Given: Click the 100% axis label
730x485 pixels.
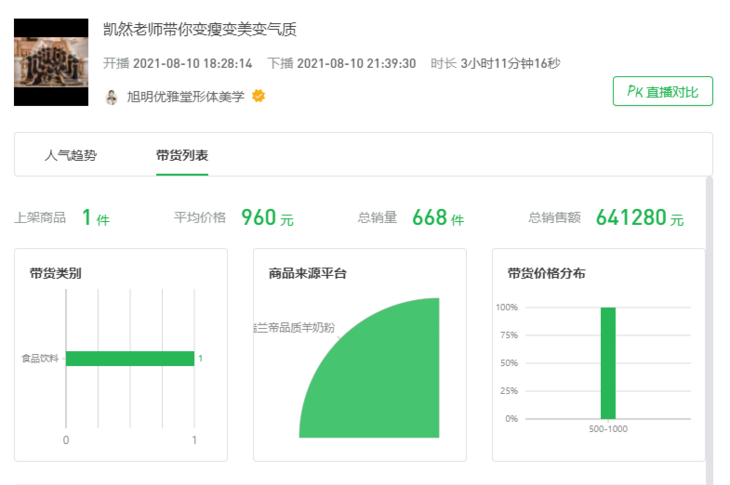Looking at the screenshot, I should tap(507, 307).
